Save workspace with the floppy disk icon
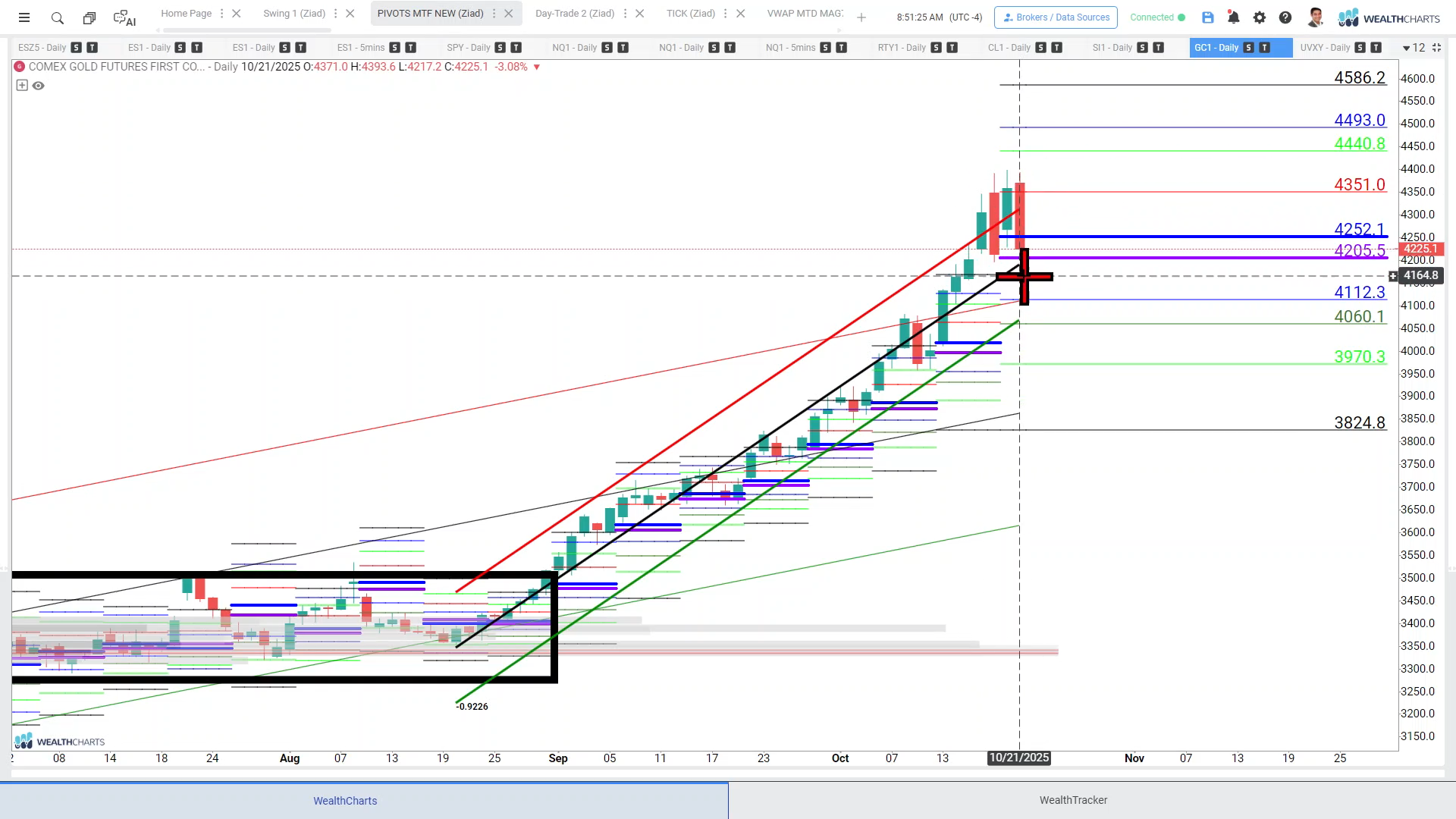1456x819 pixels. click(x=1208, y=17)
